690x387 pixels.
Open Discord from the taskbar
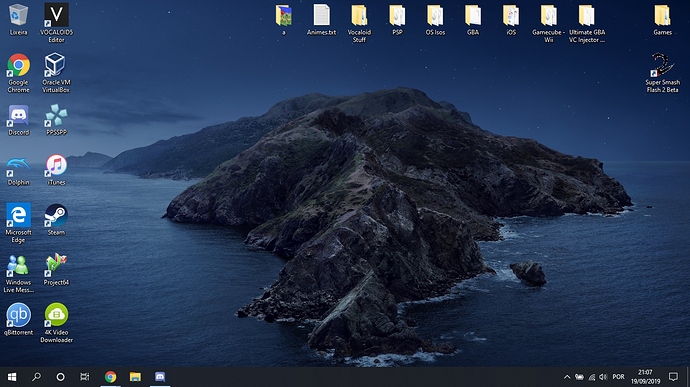[160, 377]
